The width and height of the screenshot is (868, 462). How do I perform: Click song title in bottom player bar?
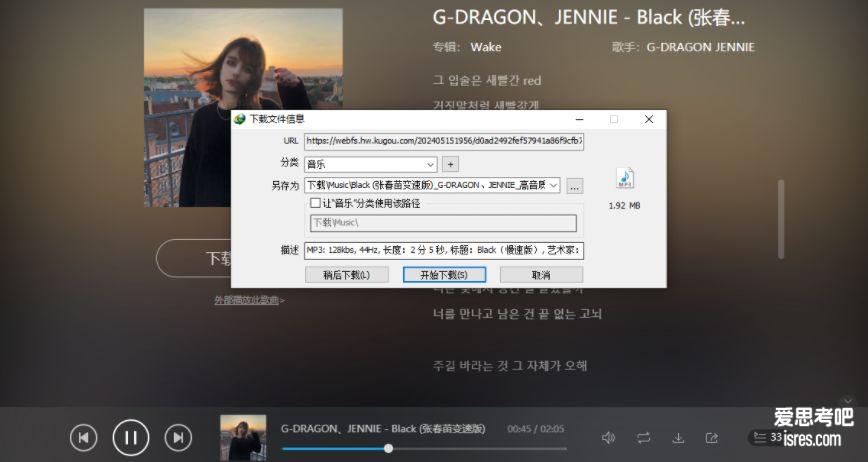383,429
